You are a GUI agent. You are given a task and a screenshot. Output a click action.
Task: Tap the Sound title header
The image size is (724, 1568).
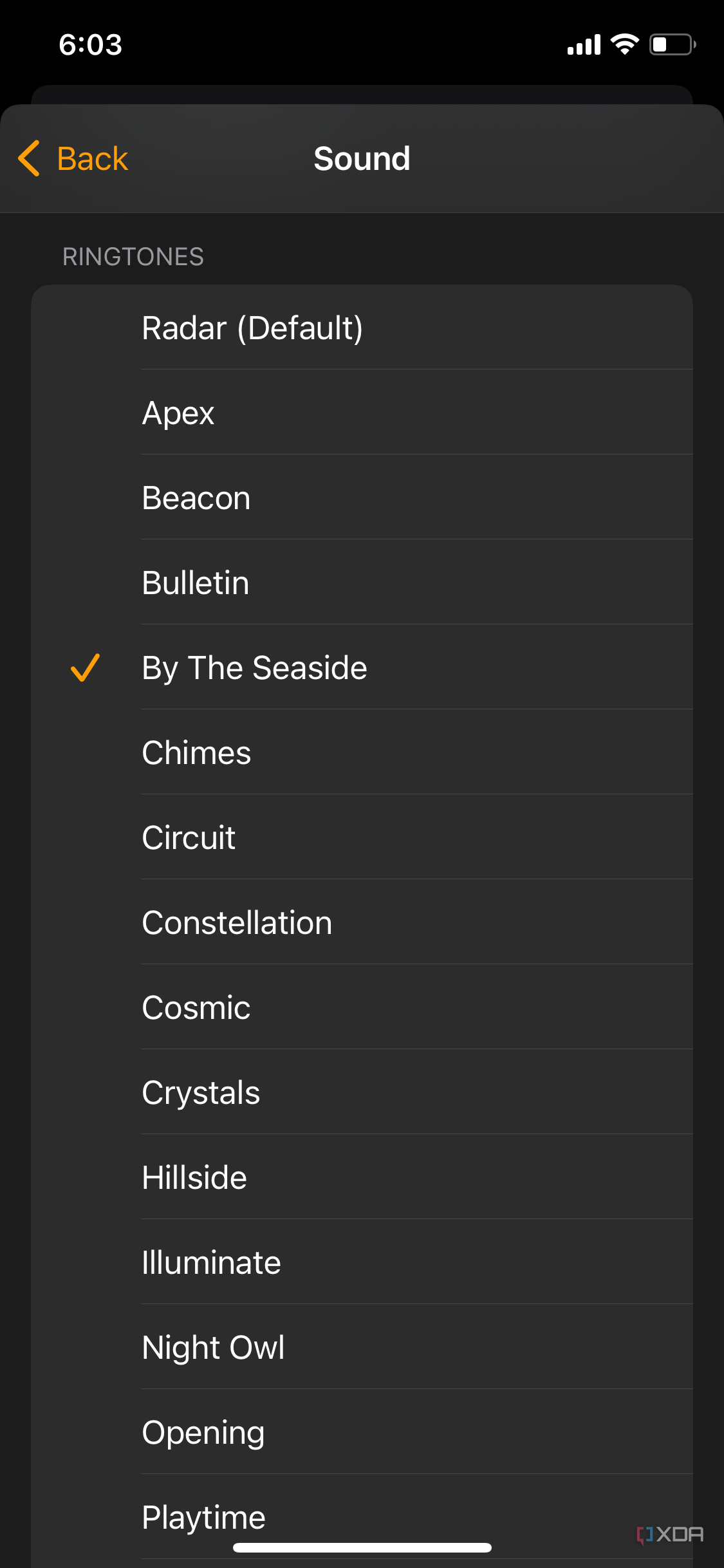click(362, 159)
